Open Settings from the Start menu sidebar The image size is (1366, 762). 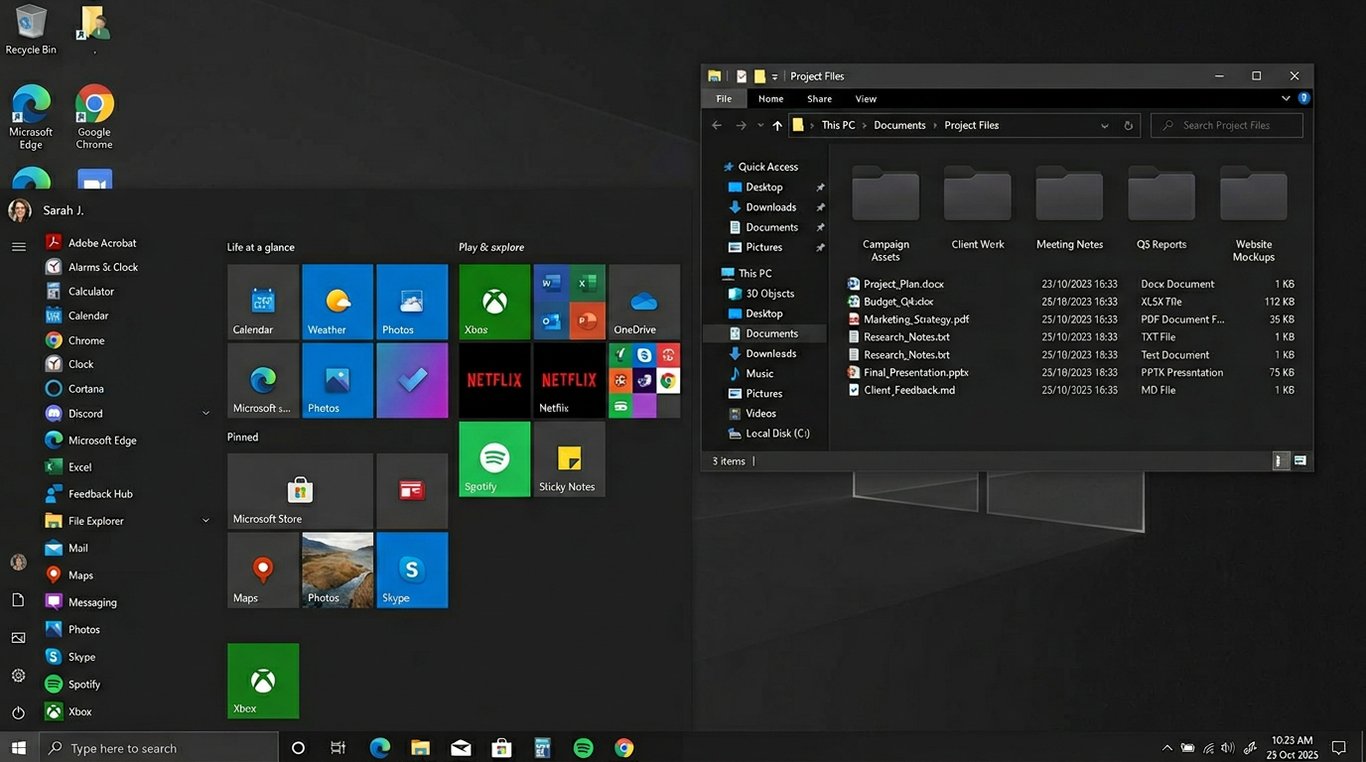[x=18, y=675]
